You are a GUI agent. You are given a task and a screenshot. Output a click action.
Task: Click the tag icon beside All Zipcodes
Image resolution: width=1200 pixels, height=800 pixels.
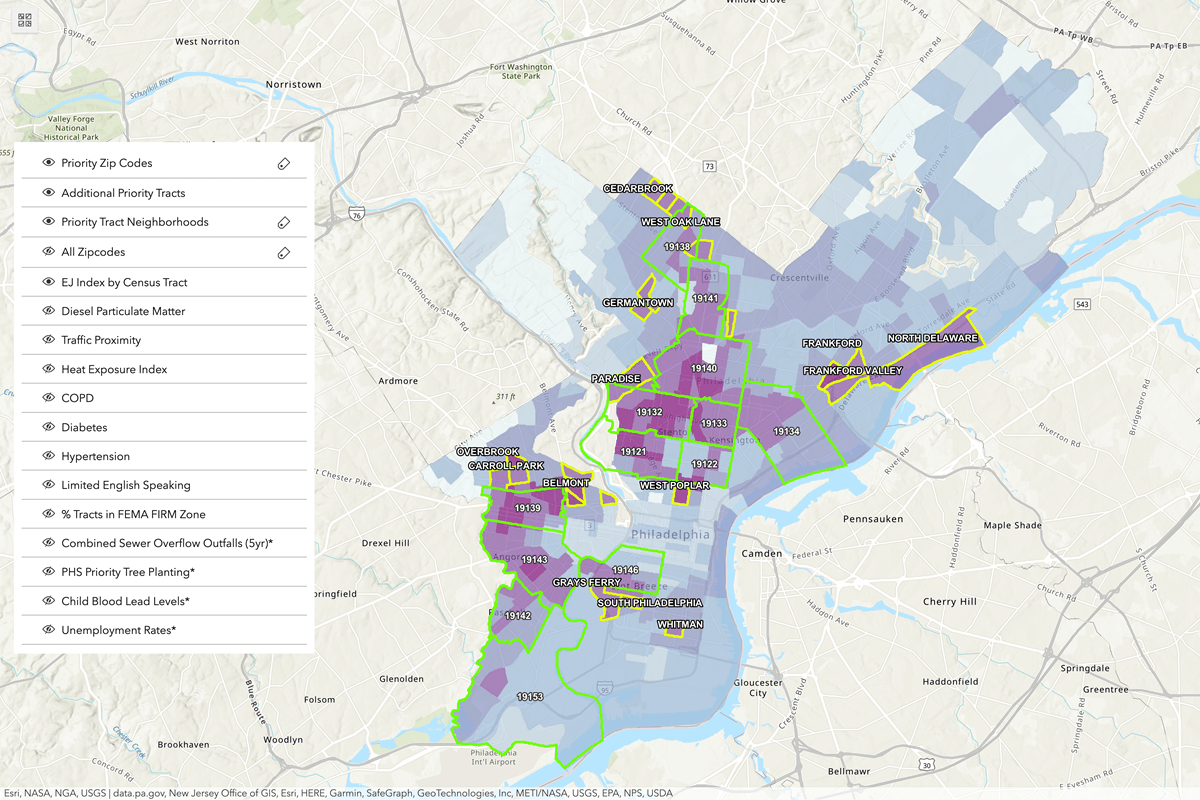click(284, 251)
